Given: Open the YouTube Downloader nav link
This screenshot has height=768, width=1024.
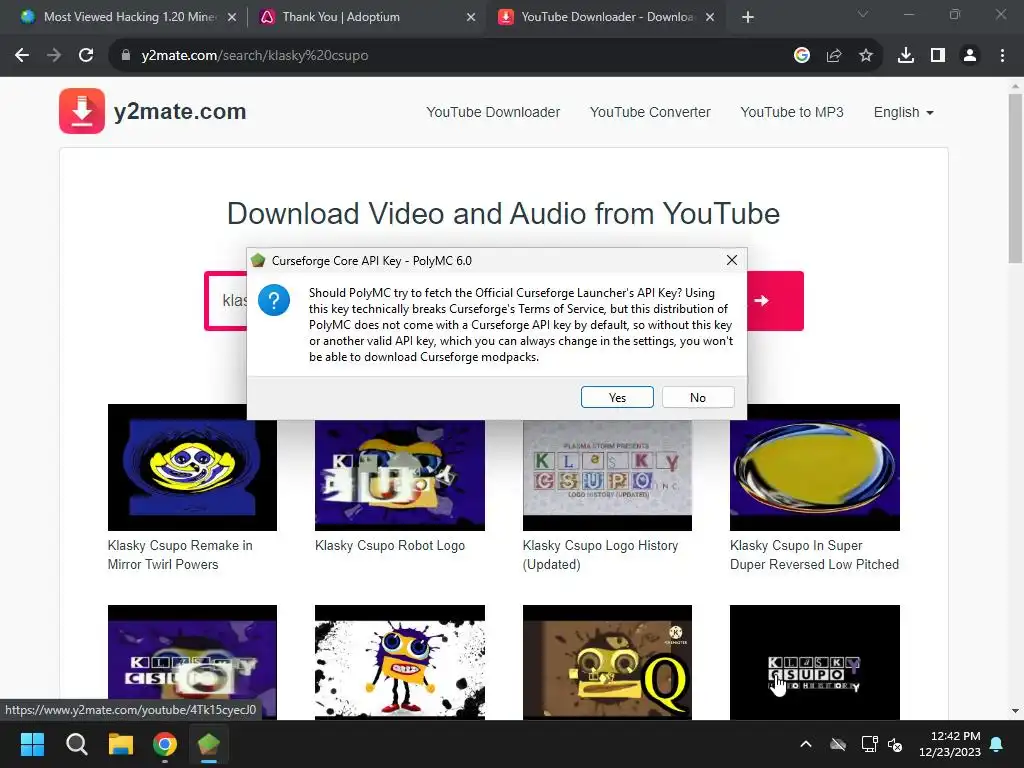Looking at the screenshot, I should [493, 112].
